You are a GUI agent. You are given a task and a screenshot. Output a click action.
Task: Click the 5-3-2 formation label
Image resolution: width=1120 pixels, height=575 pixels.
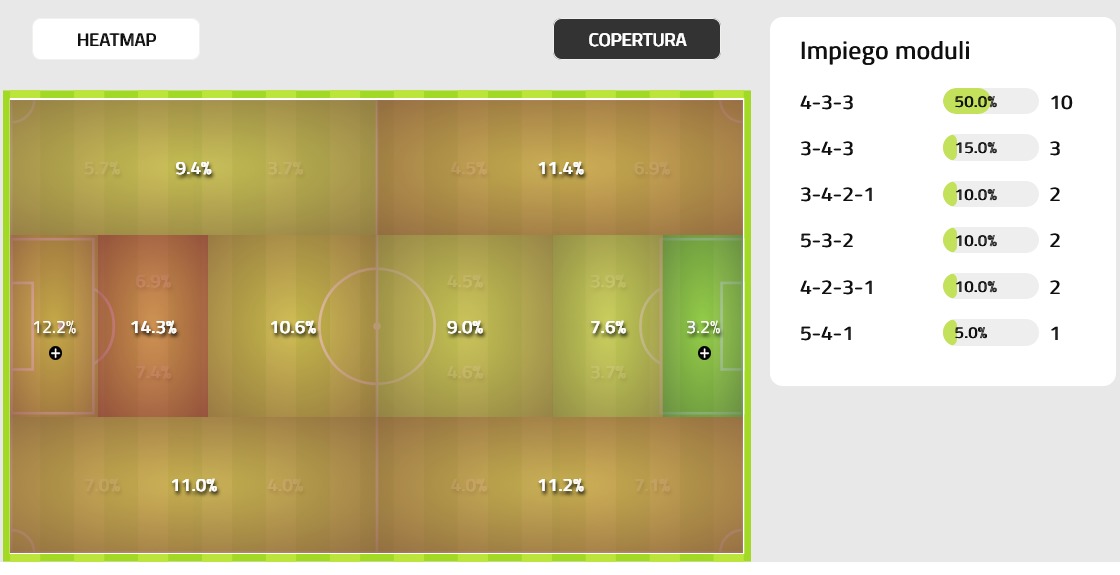(827, 241)
